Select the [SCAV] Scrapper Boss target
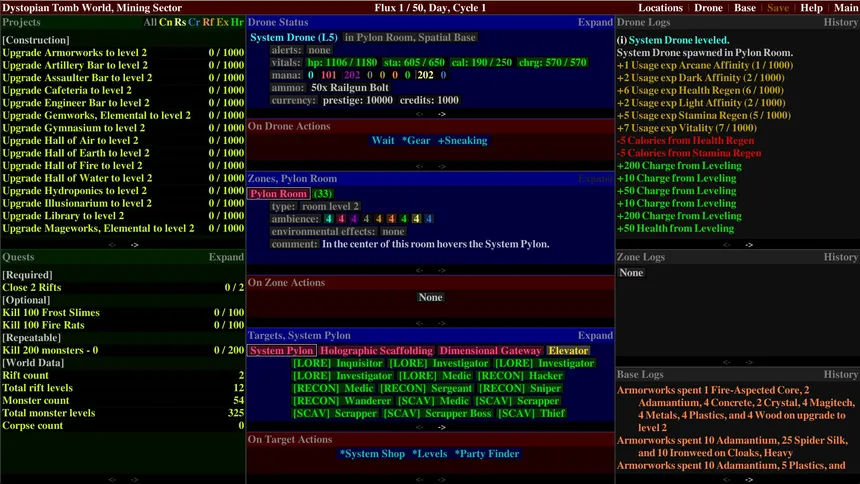Viewport: 860px width, 484px height. [437, 414]
